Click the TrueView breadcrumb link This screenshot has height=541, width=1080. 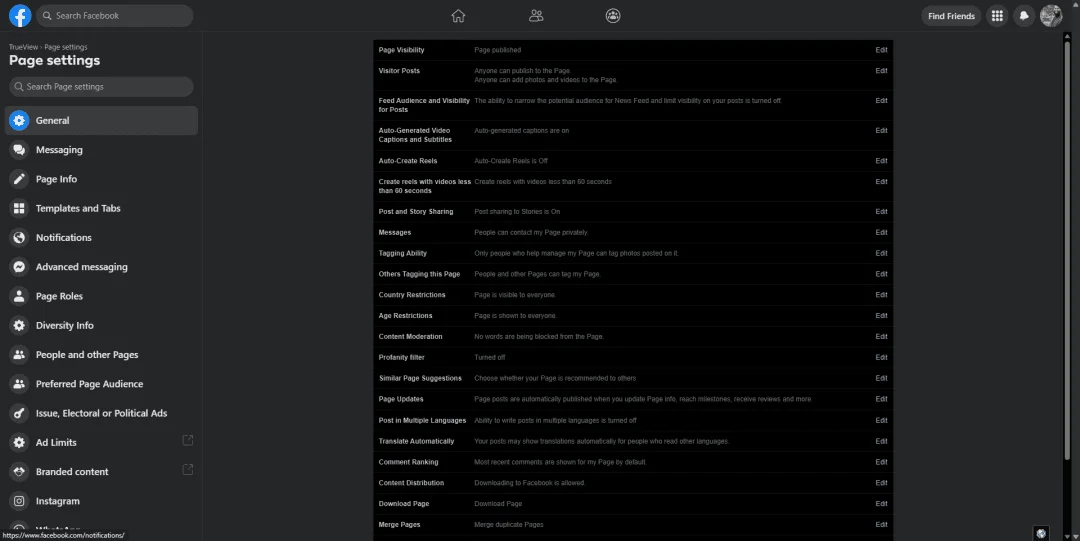23,47
